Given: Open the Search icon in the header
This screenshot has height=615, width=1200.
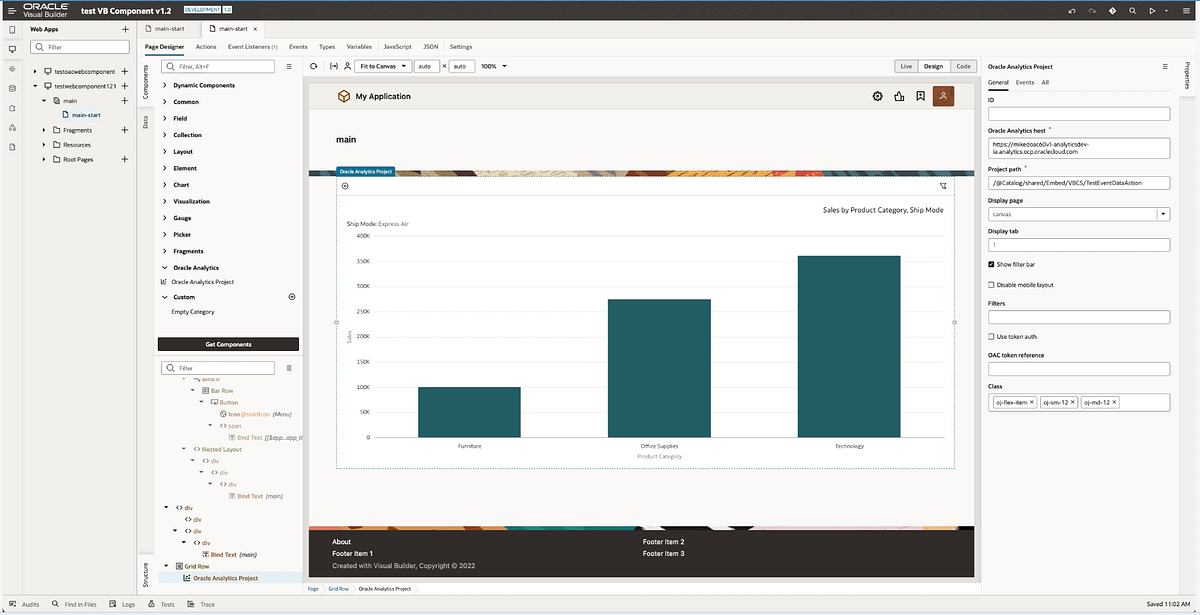Looking at the screenshot, I should pyautogui.click(x=1132, y=10).
